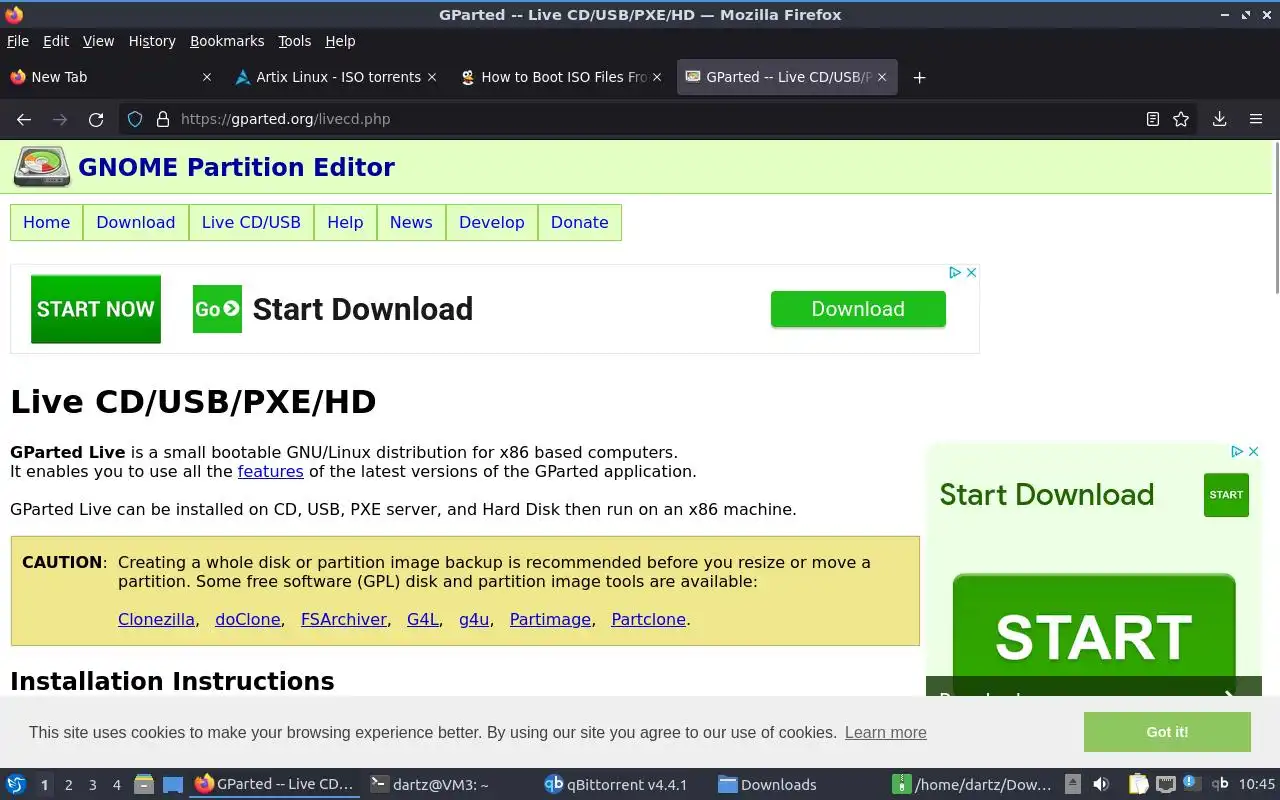Open a new tab with plus
Viewport: 1280px width, 800px height.
pos(919,77)
